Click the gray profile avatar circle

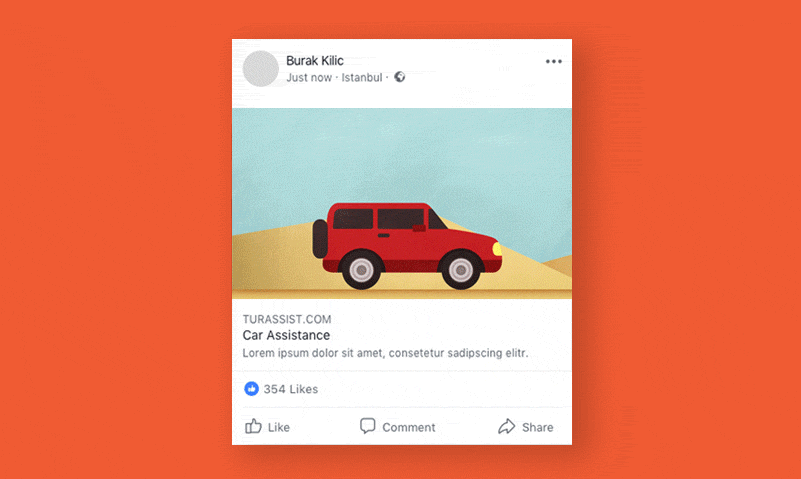click(x=261, y=68)
